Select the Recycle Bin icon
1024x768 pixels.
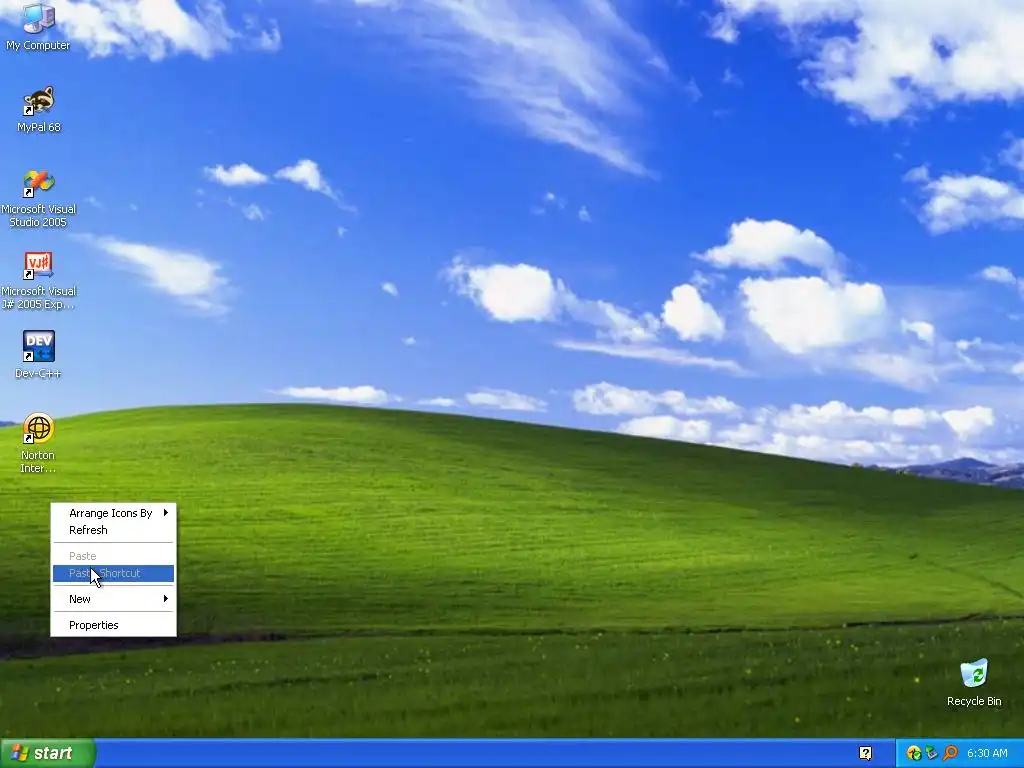(974, 682)
